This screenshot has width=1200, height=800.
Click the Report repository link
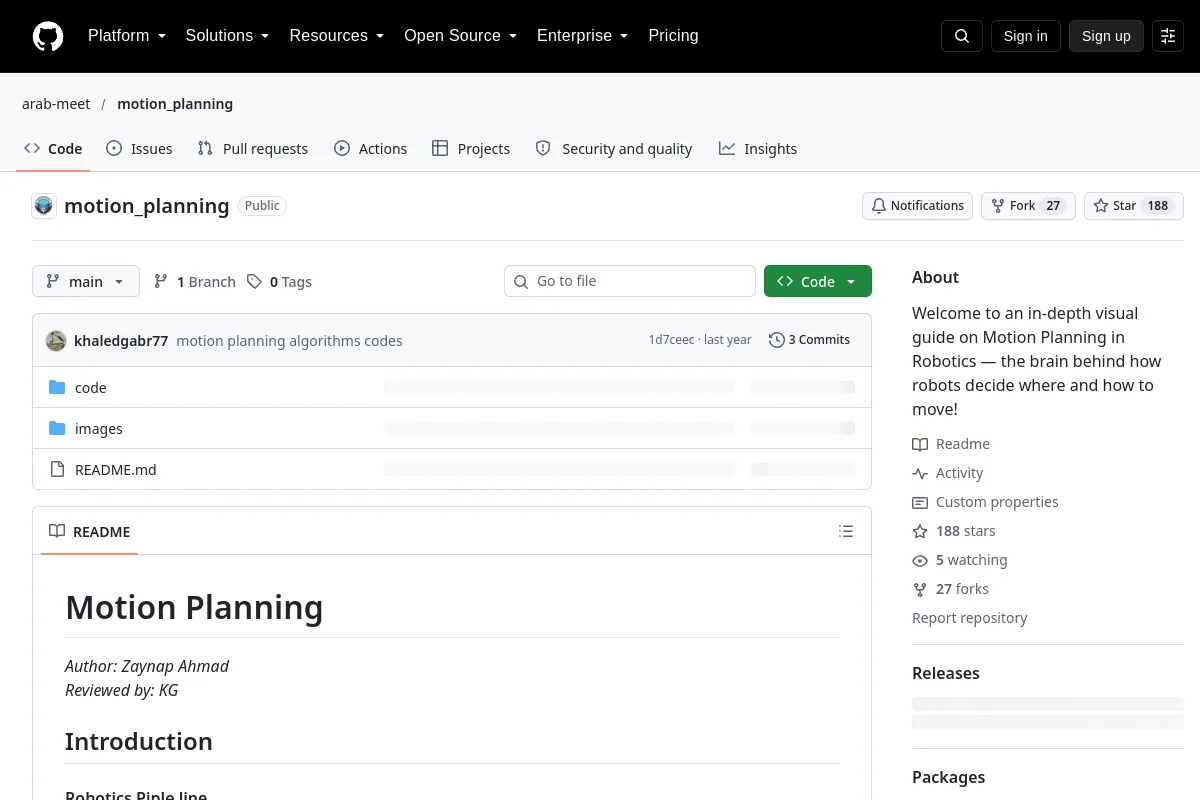[x=969, y=618]
